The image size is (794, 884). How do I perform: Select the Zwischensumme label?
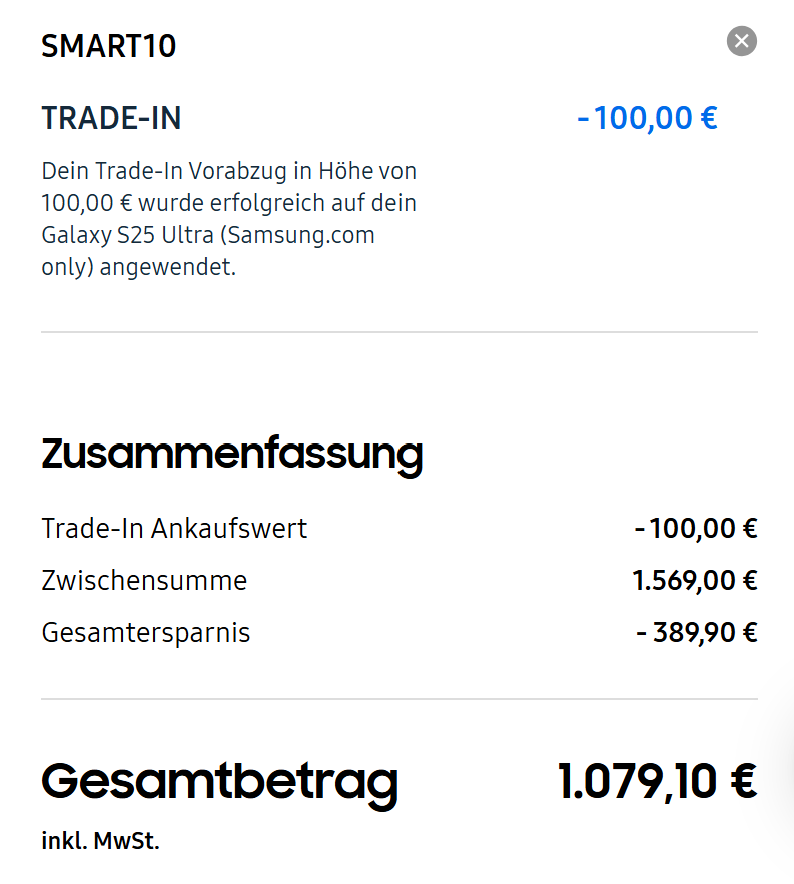point(144,580)
